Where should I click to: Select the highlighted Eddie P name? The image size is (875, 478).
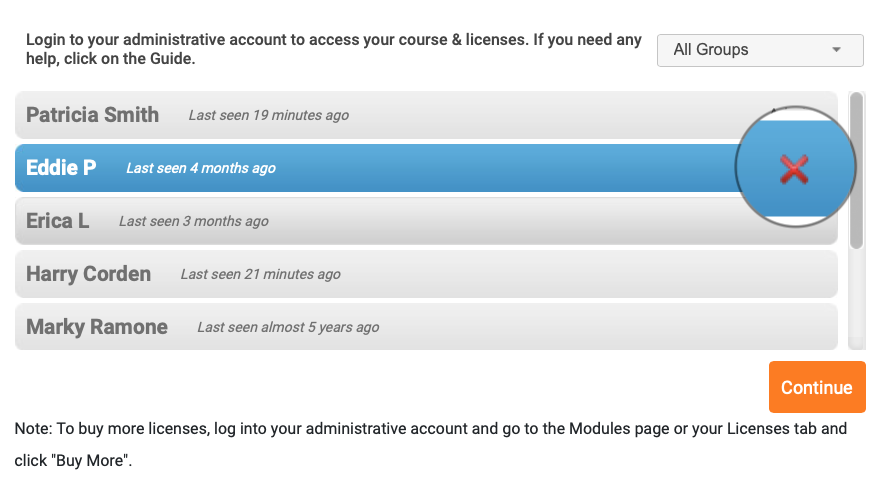pyautogui.click(x=61, y=168)
